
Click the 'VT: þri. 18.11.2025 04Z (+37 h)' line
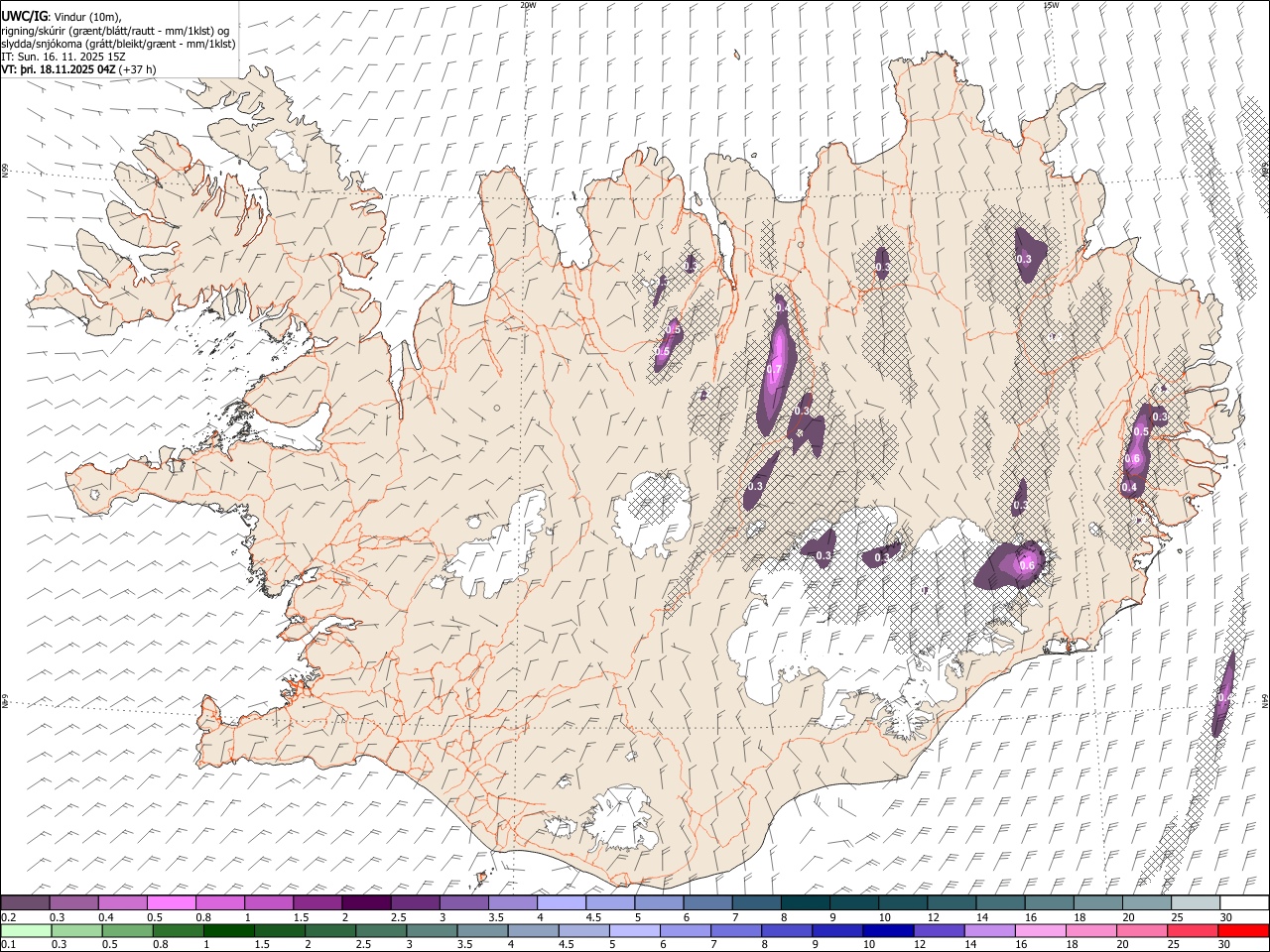click(78, 69)
